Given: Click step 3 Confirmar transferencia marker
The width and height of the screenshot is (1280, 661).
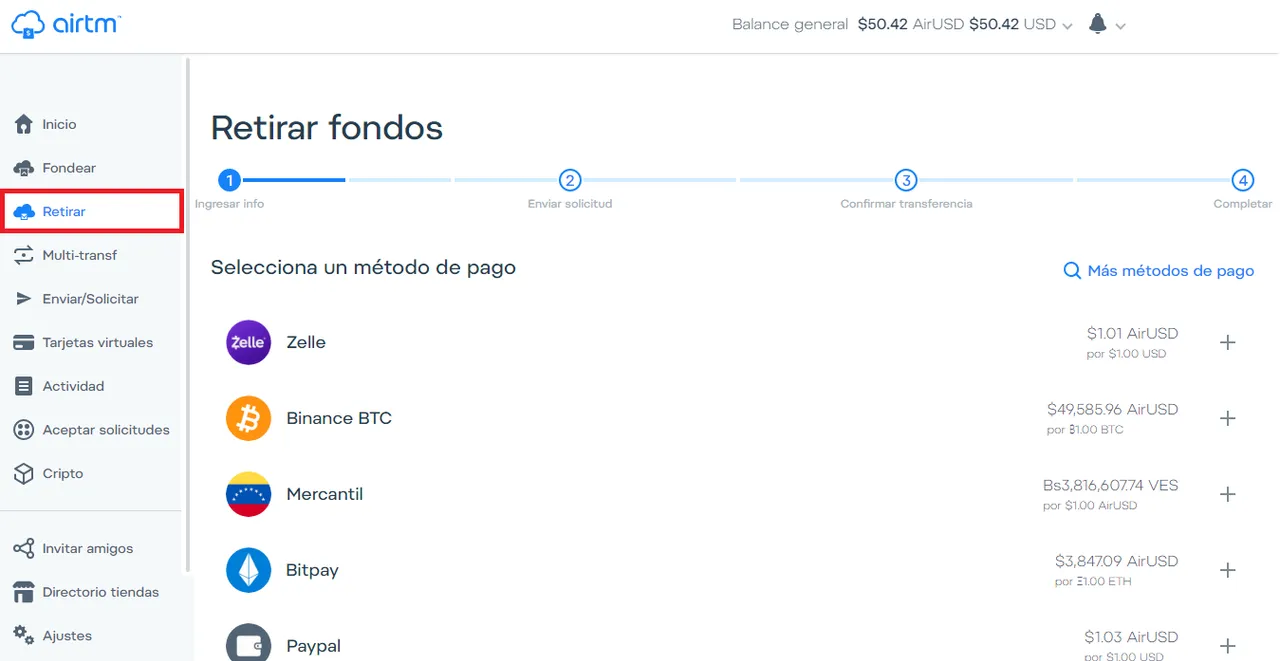Looking at the screenshot, I should pos(906,180).
